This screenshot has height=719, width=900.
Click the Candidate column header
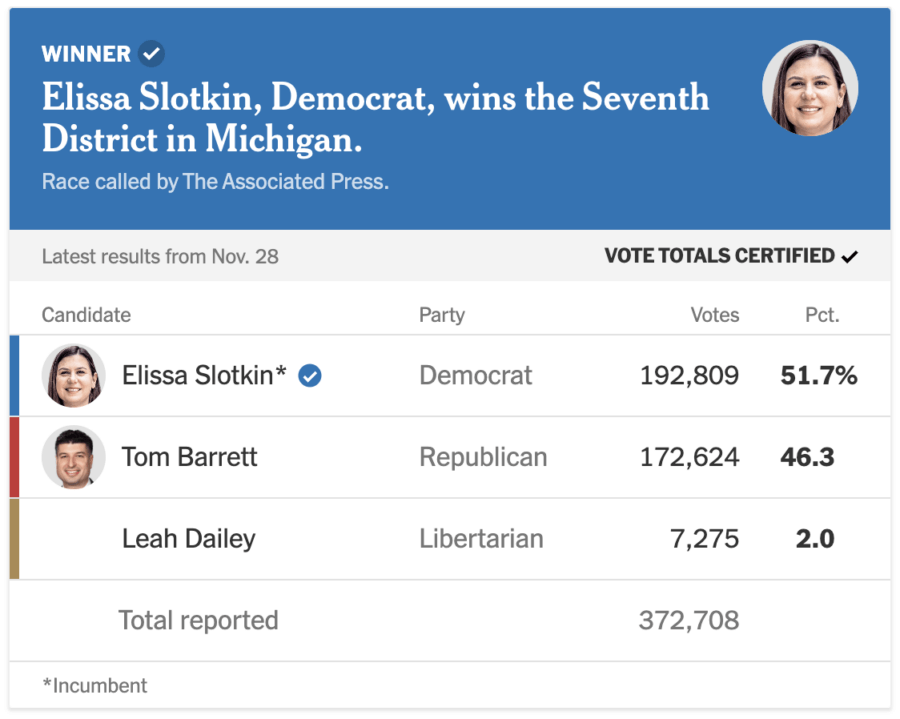tap(86, 315)
